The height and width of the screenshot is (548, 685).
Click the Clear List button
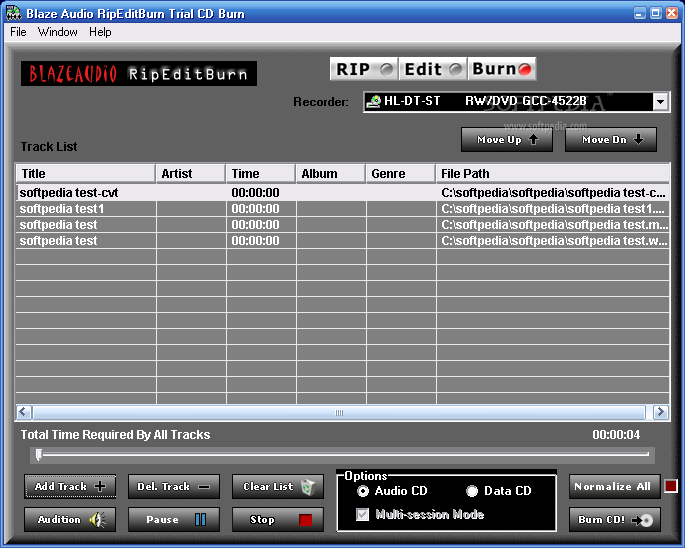(x=278, y=486)
